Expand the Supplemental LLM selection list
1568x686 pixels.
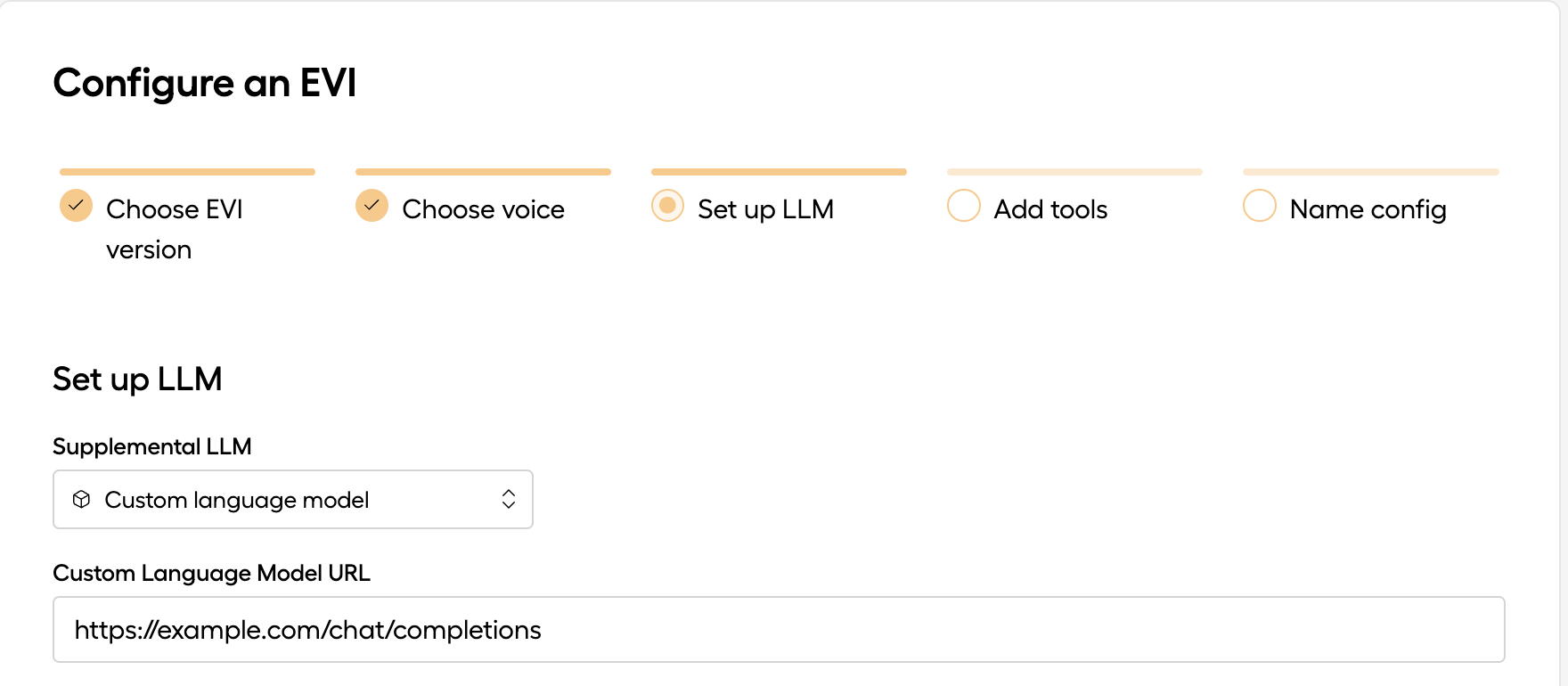[x=293, y=499]
